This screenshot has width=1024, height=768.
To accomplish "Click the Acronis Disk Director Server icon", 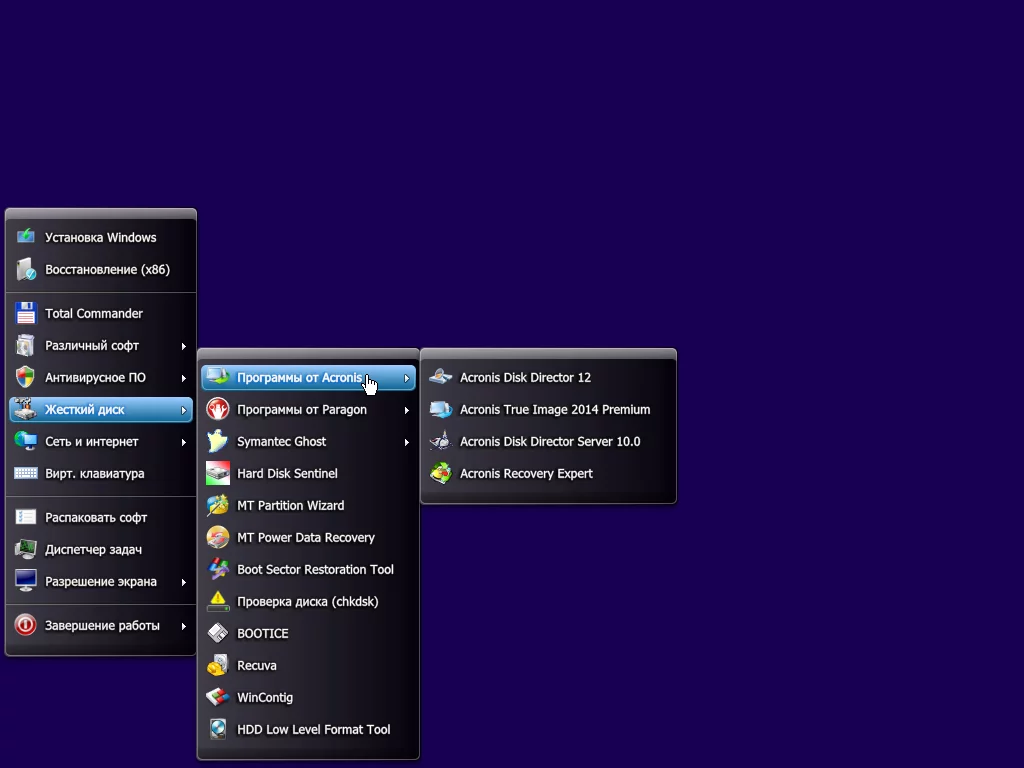I will pyautogui.click(x=441, y=441).
